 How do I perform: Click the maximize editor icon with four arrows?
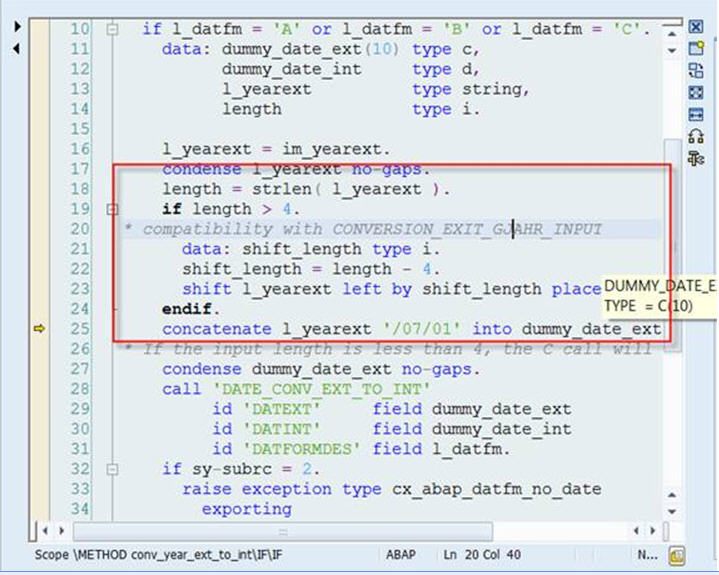tap(697, 93)
